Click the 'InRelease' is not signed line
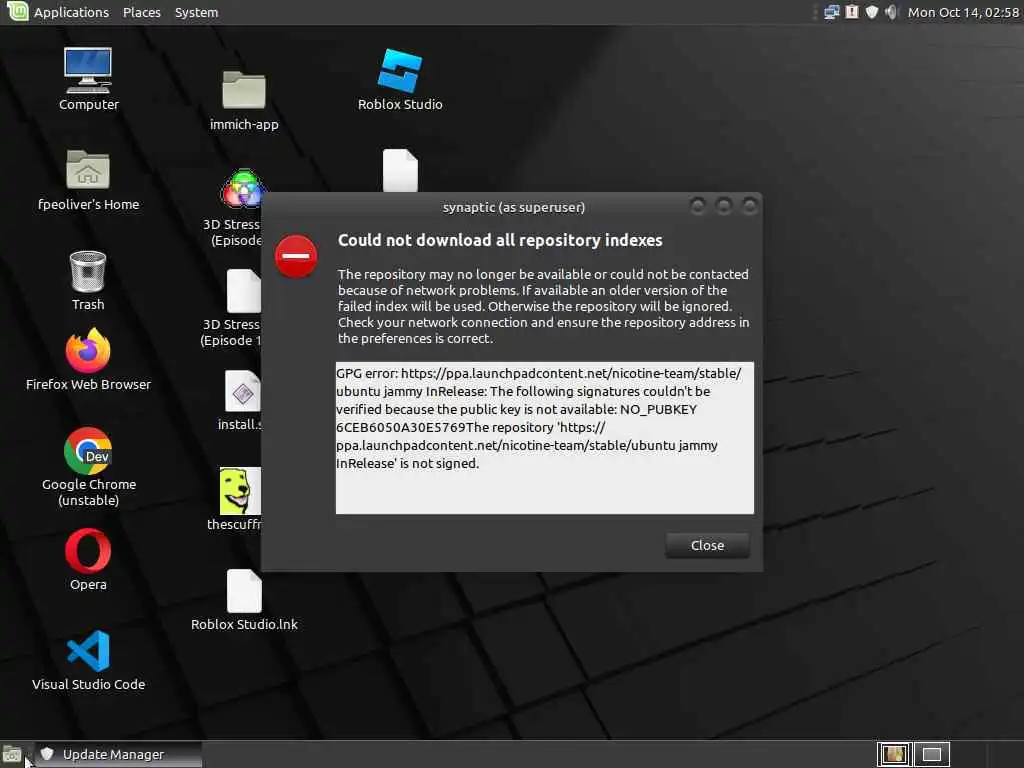This screenshot has width=1024, height=768. [408, 463]
